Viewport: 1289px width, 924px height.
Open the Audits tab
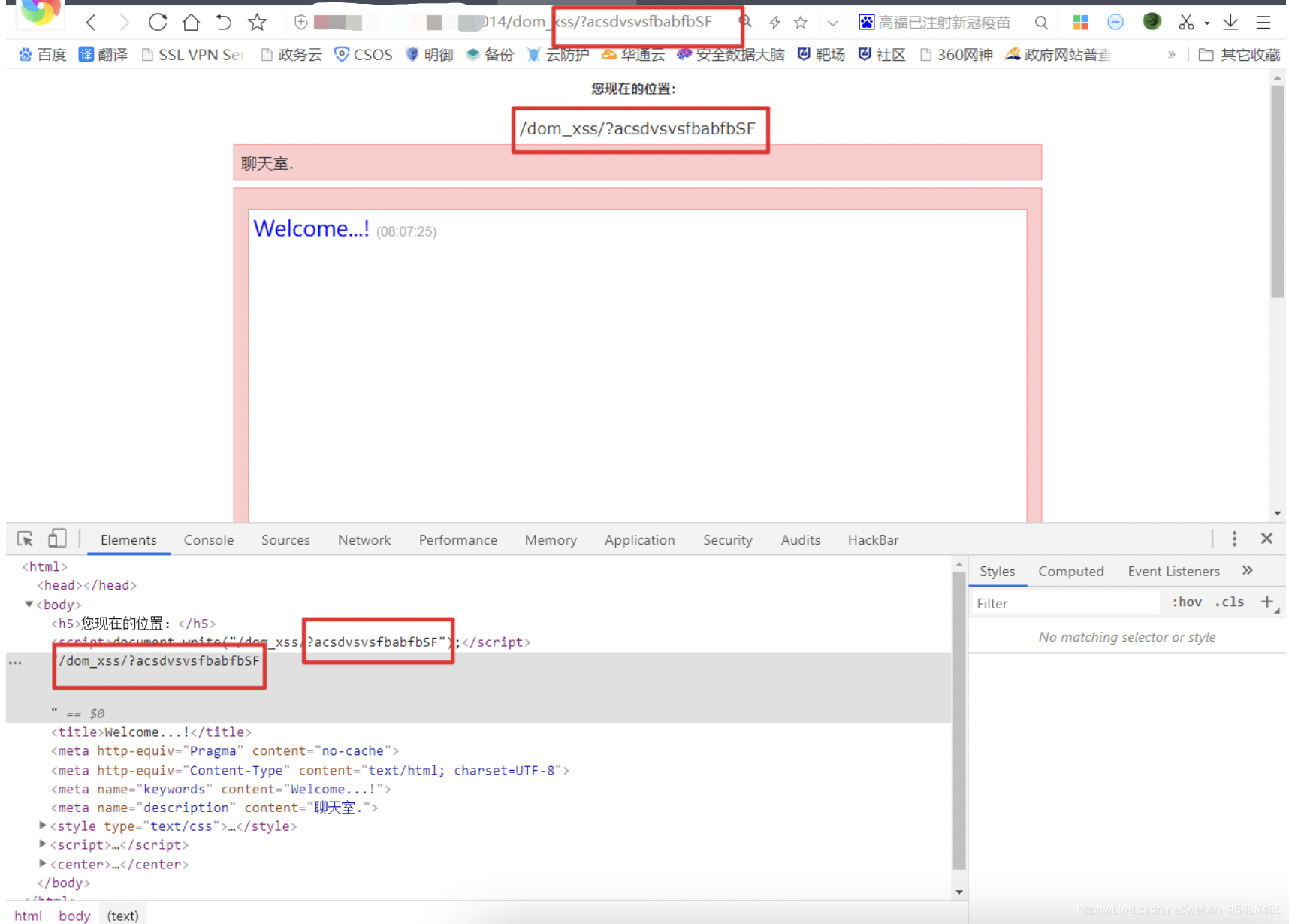click(801, 540)
